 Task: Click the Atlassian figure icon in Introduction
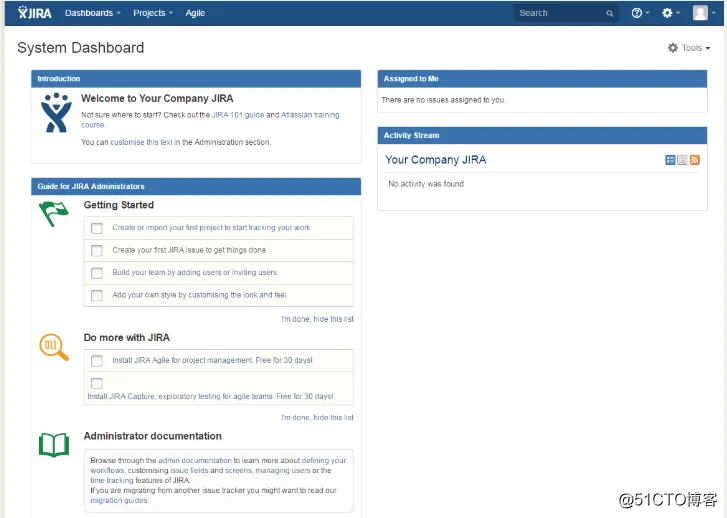(x=56, y=113)
